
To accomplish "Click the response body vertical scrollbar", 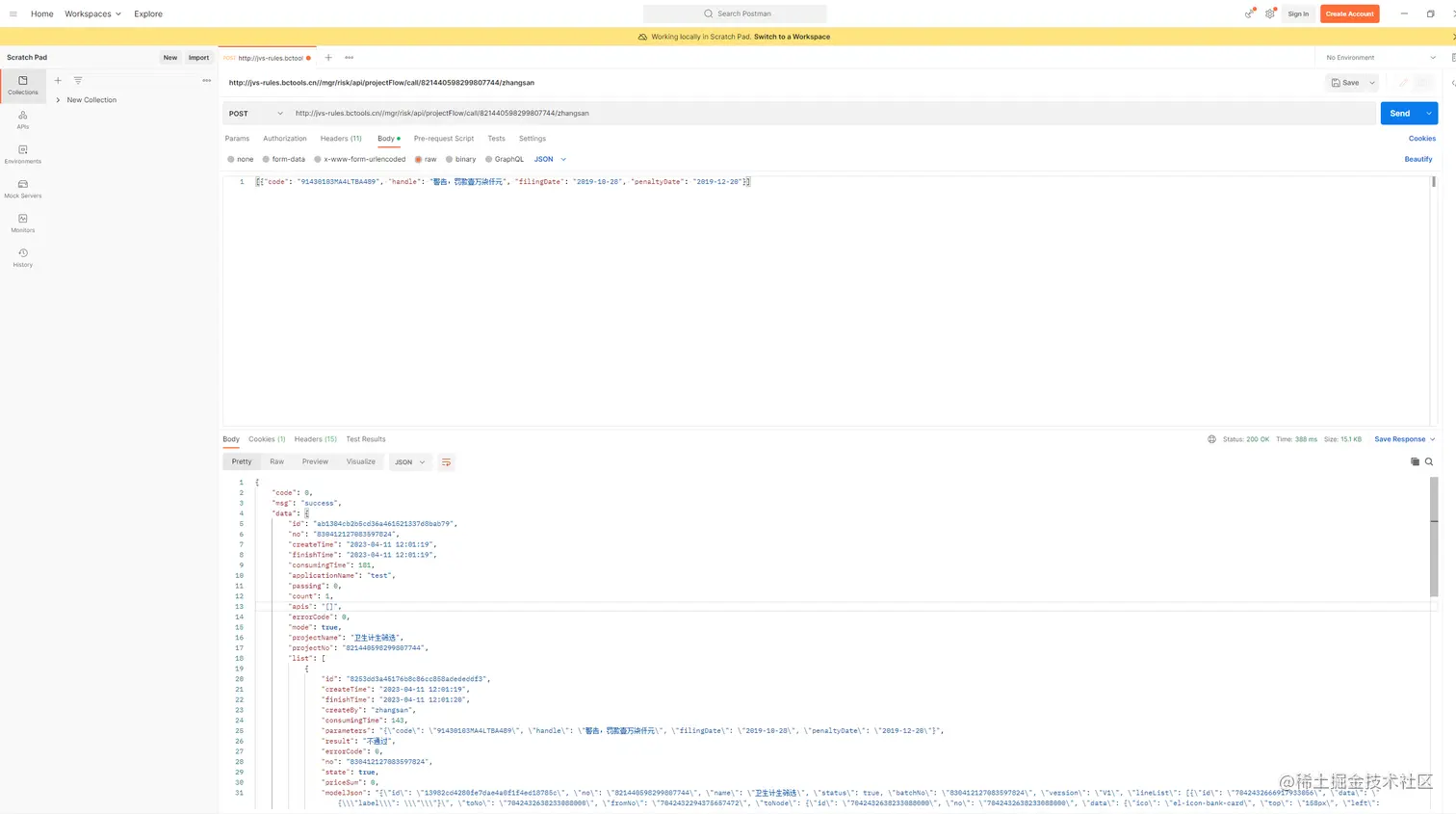I will (1434, 537).
